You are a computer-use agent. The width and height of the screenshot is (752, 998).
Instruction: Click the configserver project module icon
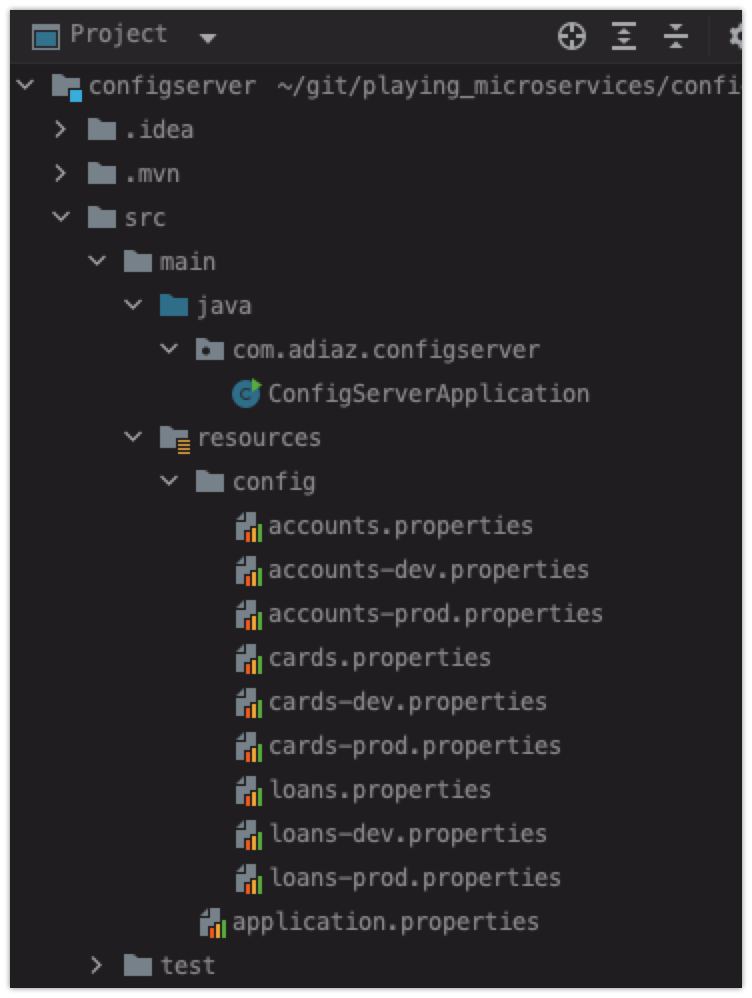coord(66,87)
